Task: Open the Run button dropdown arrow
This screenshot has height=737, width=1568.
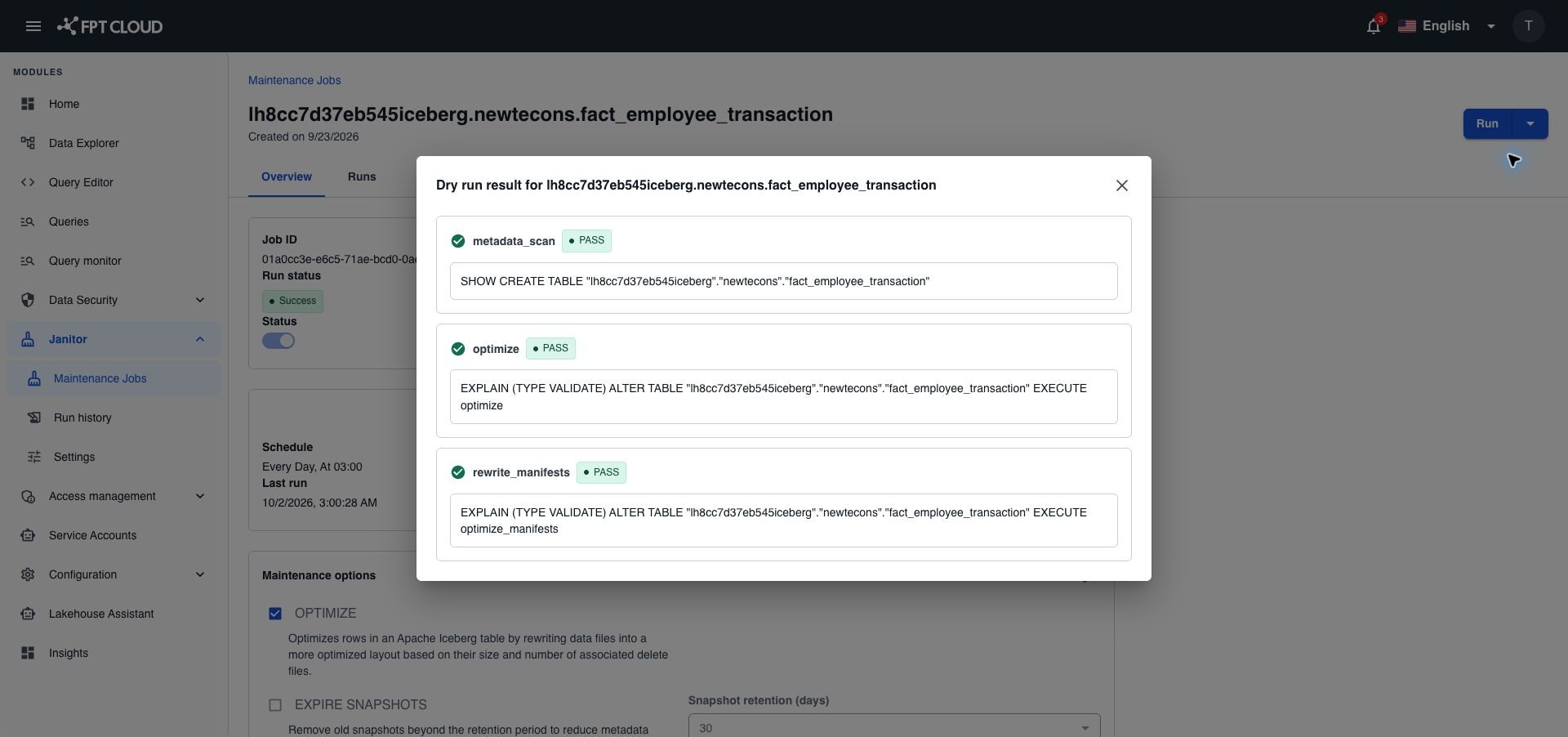Action: (1530, 124)
